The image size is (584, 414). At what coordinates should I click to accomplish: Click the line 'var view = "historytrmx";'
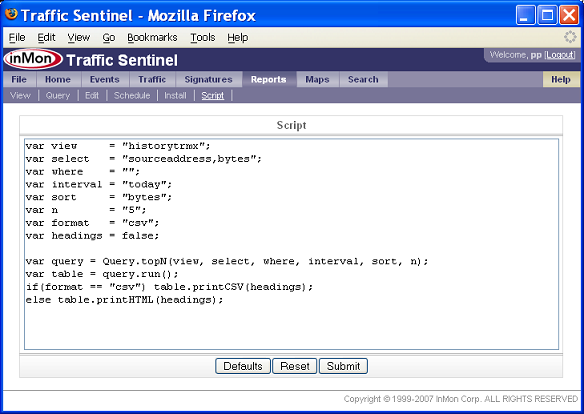pyautogui.click(x=118, y=146)
